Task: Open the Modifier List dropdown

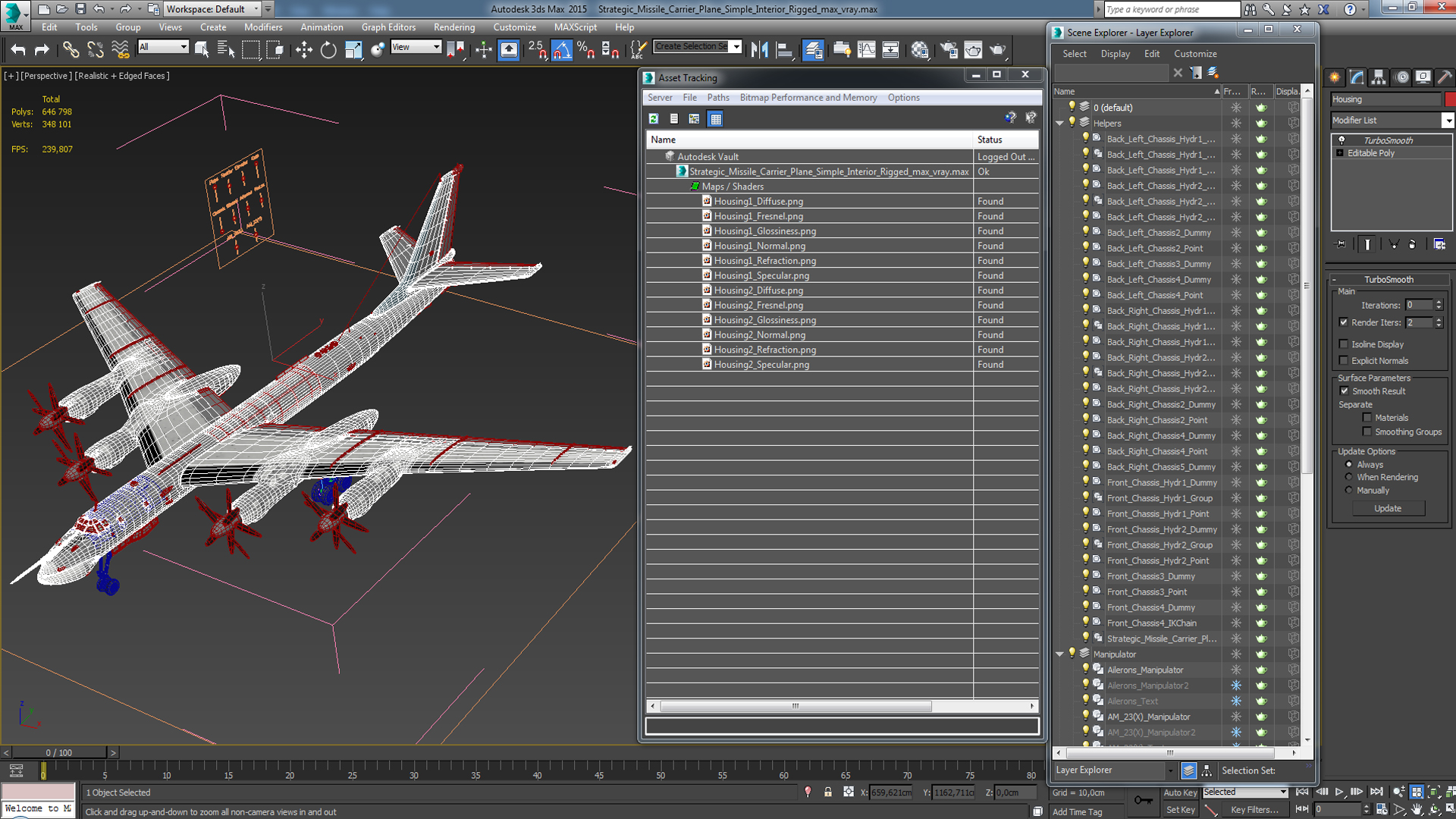Action: 1448,121
